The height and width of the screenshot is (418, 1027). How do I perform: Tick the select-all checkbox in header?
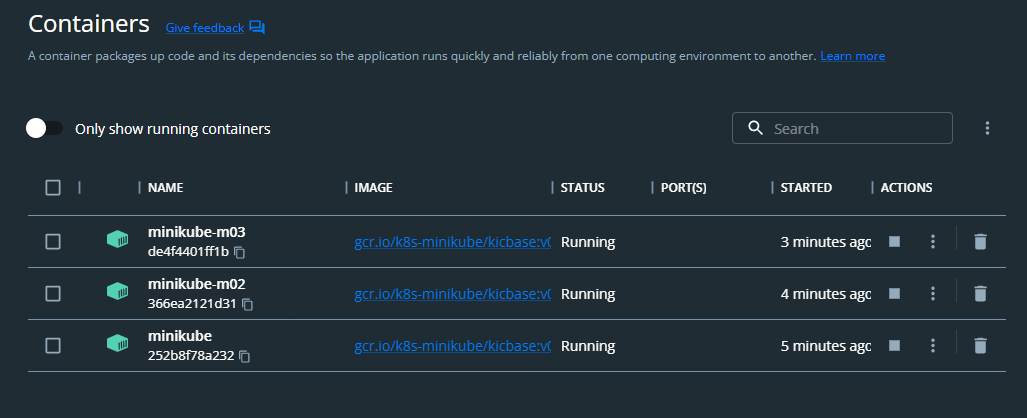[53, 188]
